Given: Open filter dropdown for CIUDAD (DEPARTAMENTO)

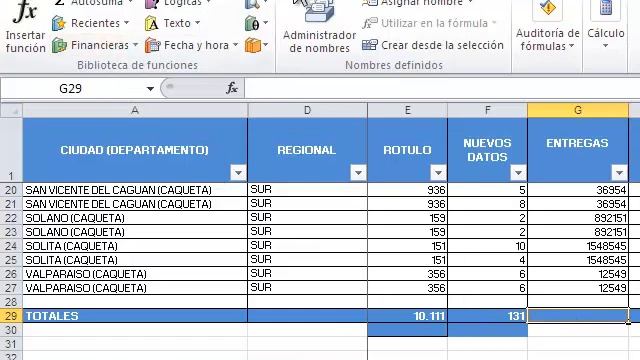Looking at the screenshot, I should (238, 173).
